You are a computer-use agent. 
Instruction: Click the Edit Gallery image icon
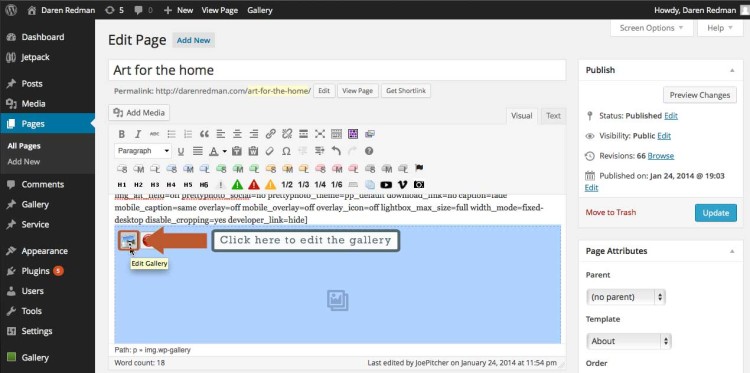129,241
